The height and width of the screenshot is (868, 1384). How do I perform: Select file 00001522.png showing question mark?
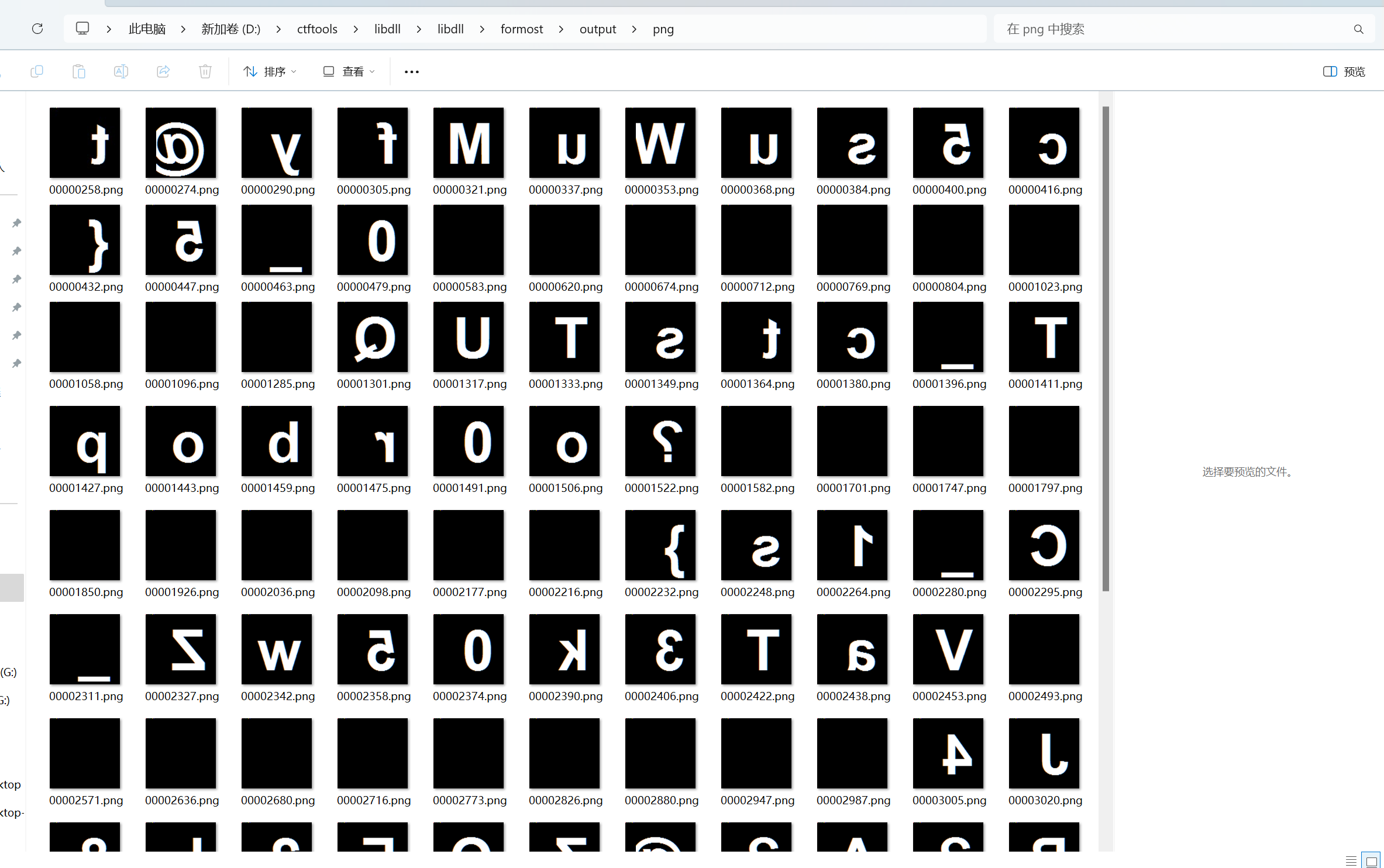point(660,441)
